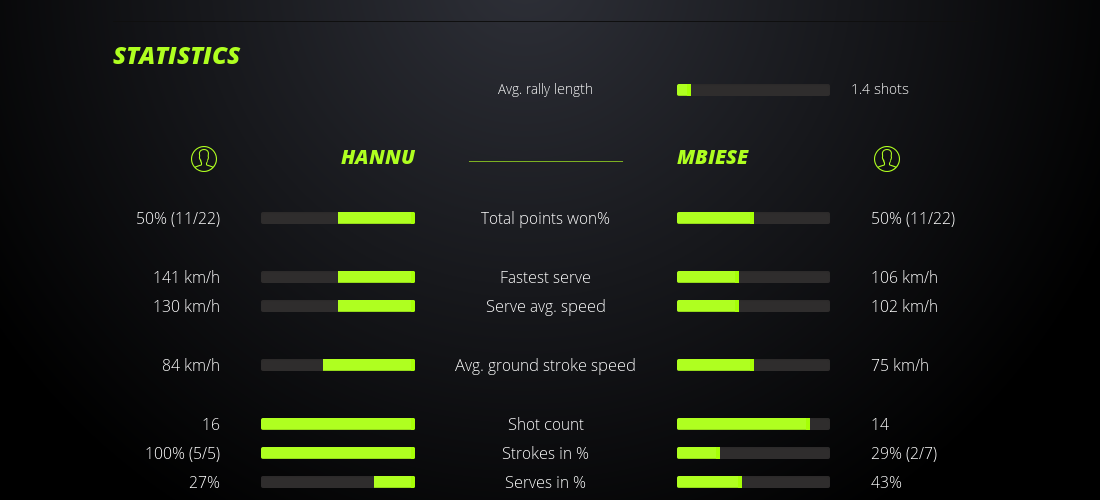Click Hannu's shot count bar
Screen dimensions: 1100x500
pos(338,424)
